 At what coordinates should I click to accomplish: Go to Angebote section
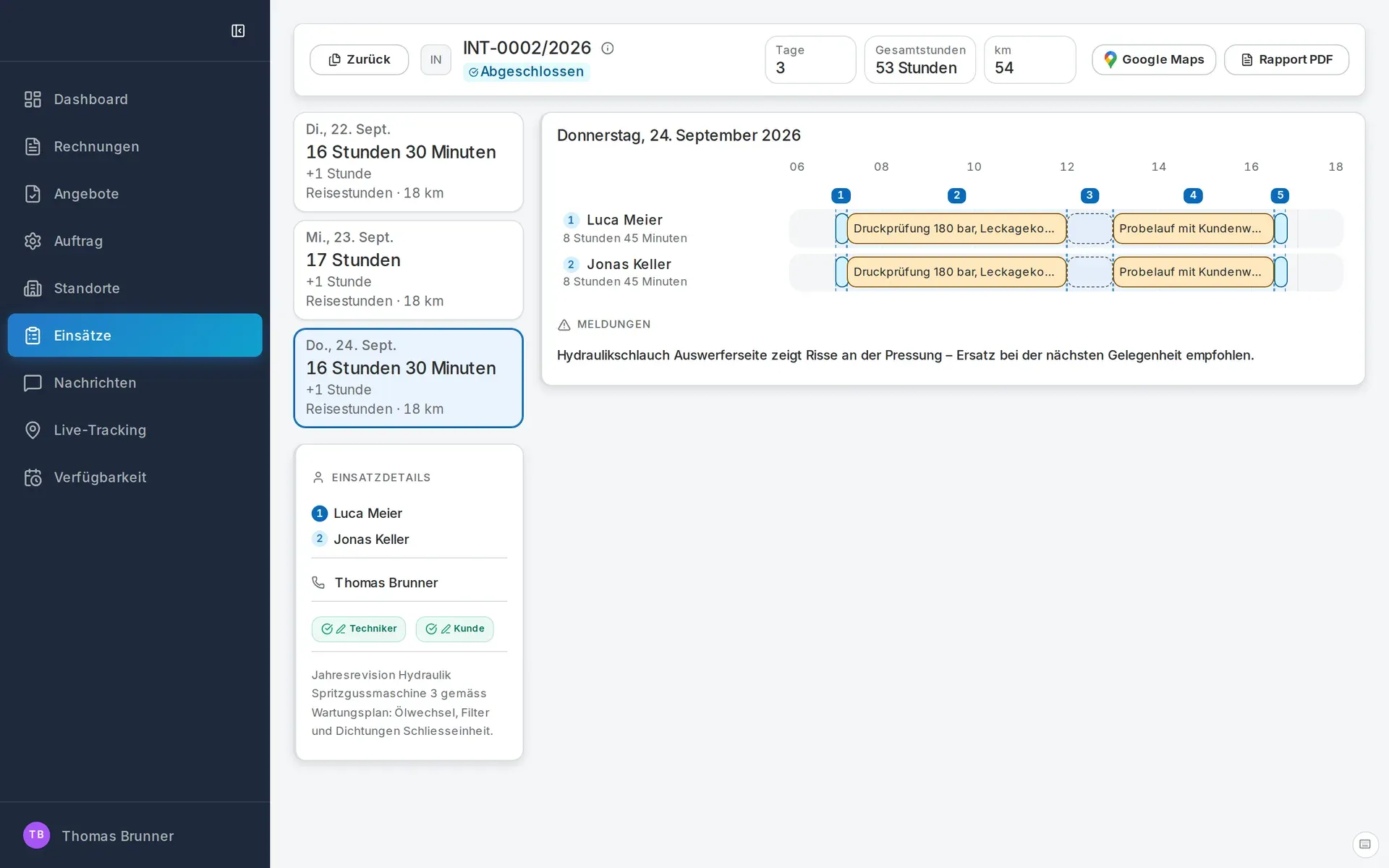(x=135, y=194)
